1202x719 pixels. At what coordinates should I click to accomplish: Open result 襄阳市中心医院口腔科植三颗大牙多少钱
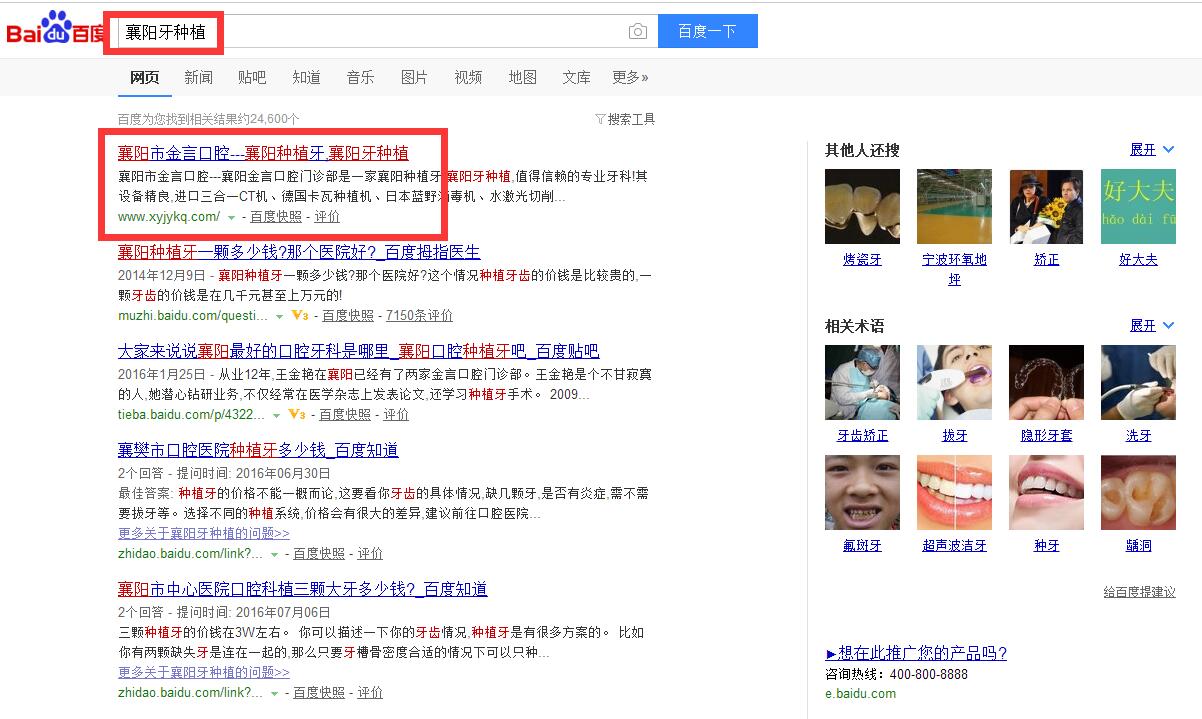[x=303, y=589]
